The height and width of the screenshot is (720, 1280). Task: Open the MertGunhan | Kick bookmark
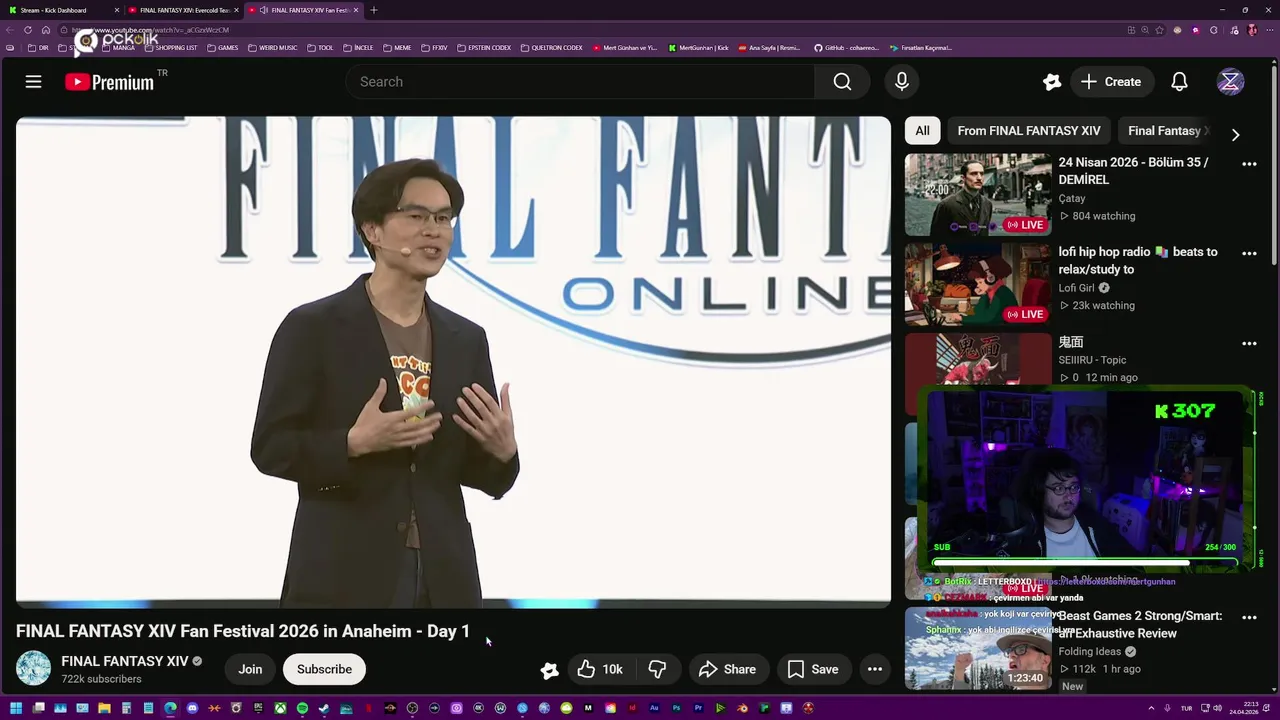pyautogui.click(x=699, y=48)
